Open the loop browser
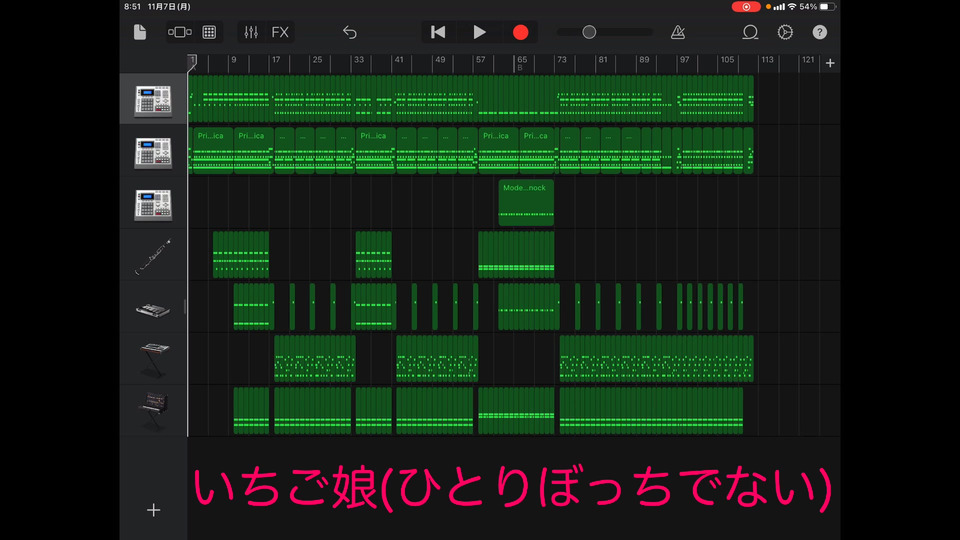Viewport: 960px width, 540px height. [x=750, y=32]
